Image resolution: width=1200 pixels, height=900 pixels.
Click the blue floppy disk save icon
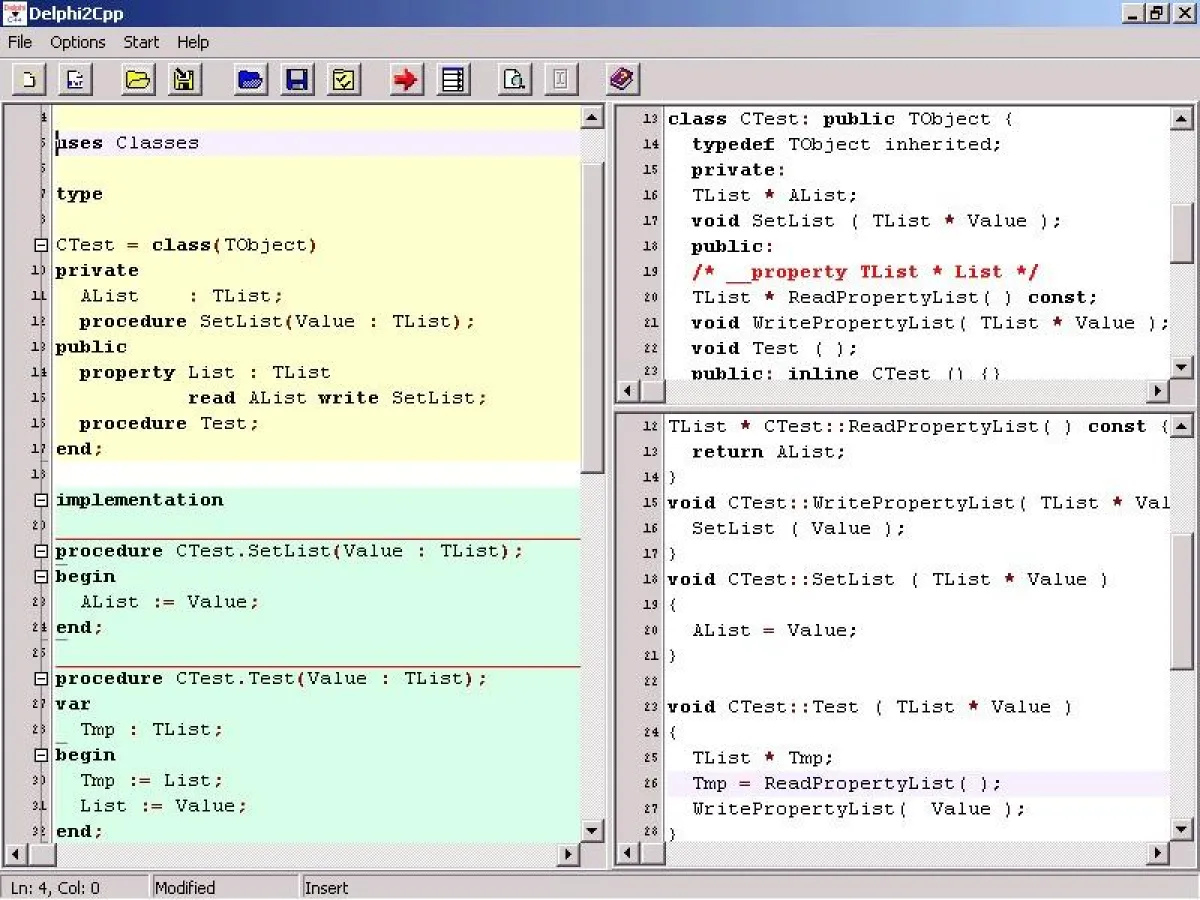click(297, 79)
